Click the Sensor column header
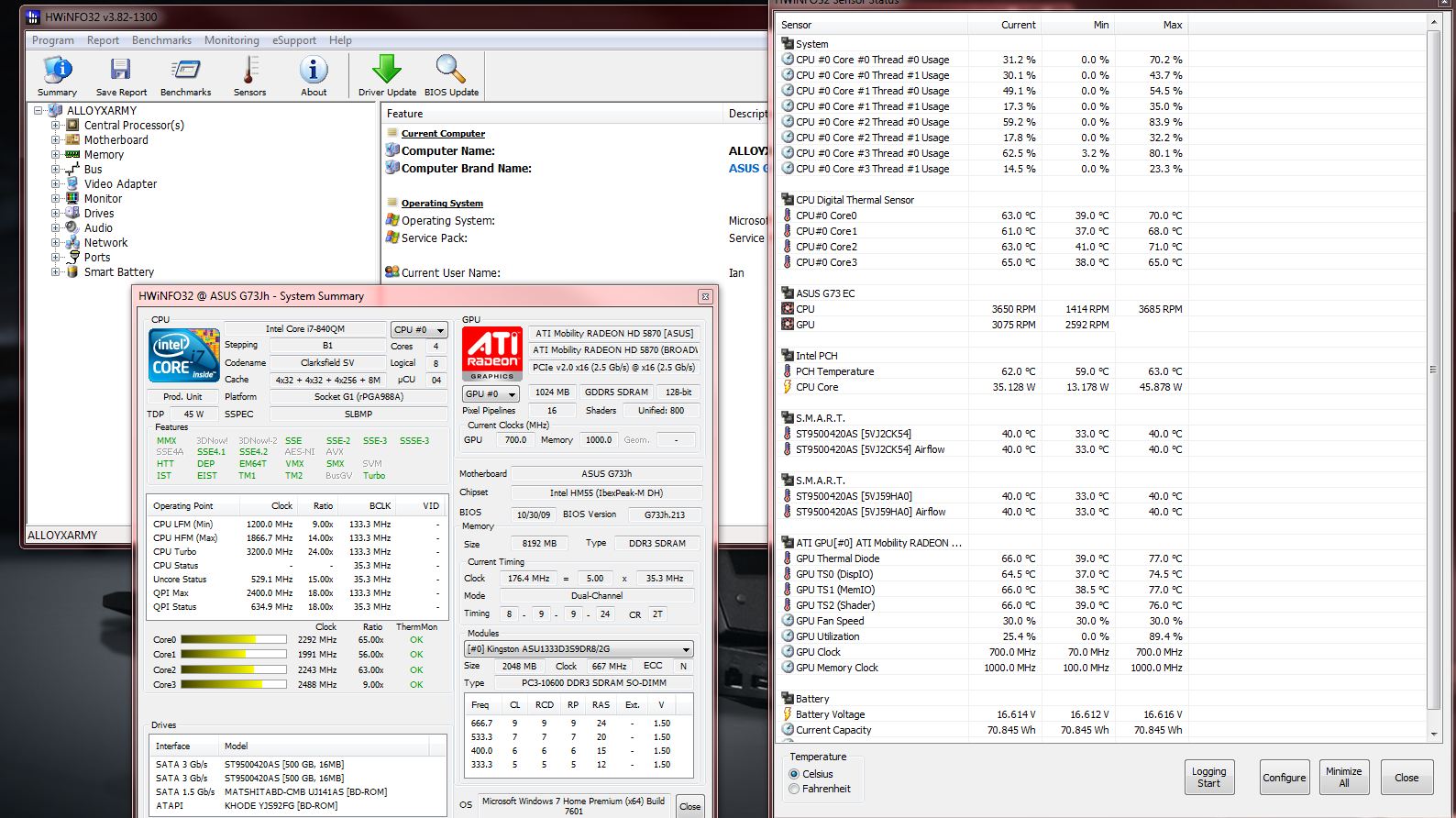The height and width of the screenshot is (818, 1456). pos(872,25)
